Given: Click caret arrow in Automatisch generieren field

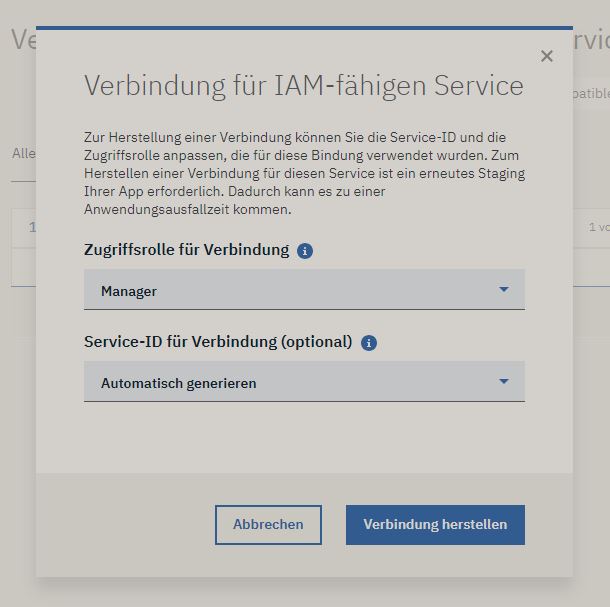Looking at the screenshot, I should 503,382.
